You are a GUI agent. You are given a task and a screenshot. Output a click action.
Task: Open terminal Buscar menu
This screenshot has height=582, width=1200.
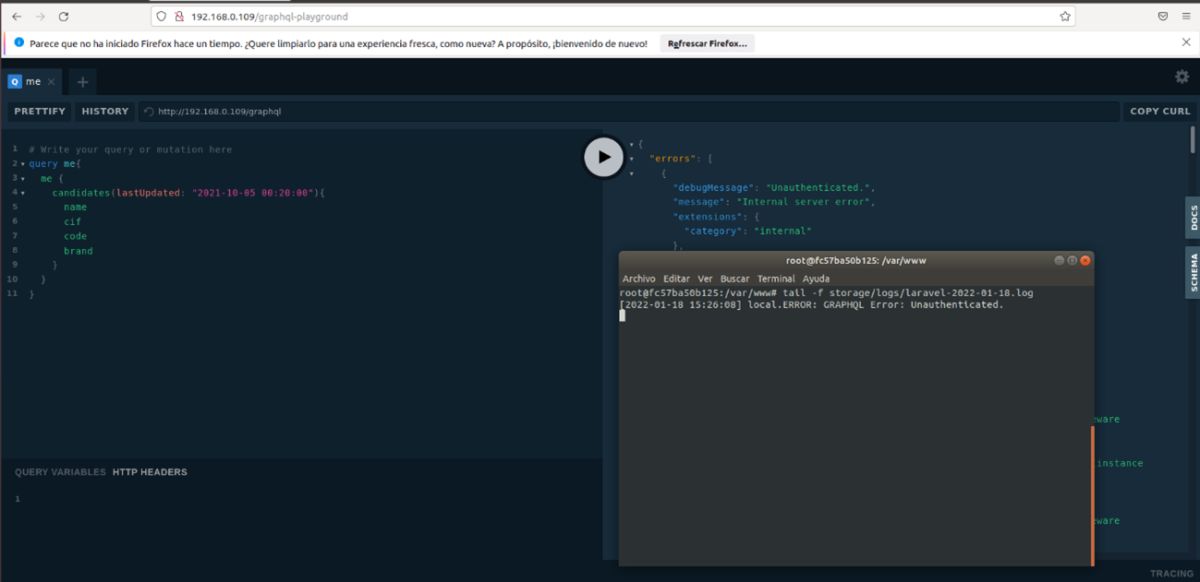tap(735, 278)
